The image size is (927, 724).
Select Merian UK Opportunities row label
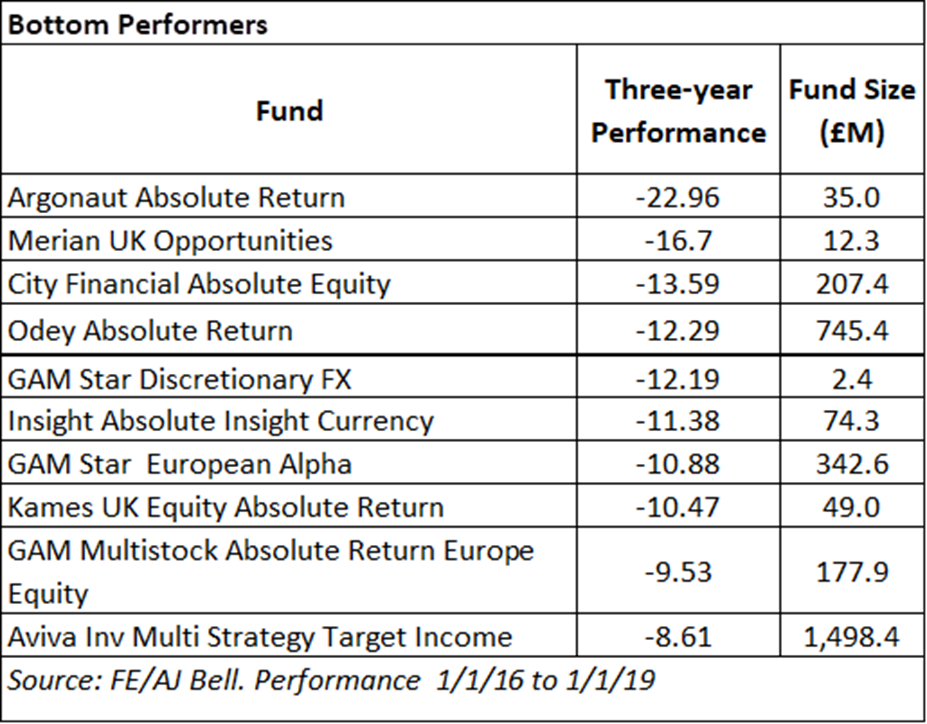pos(170,240)
